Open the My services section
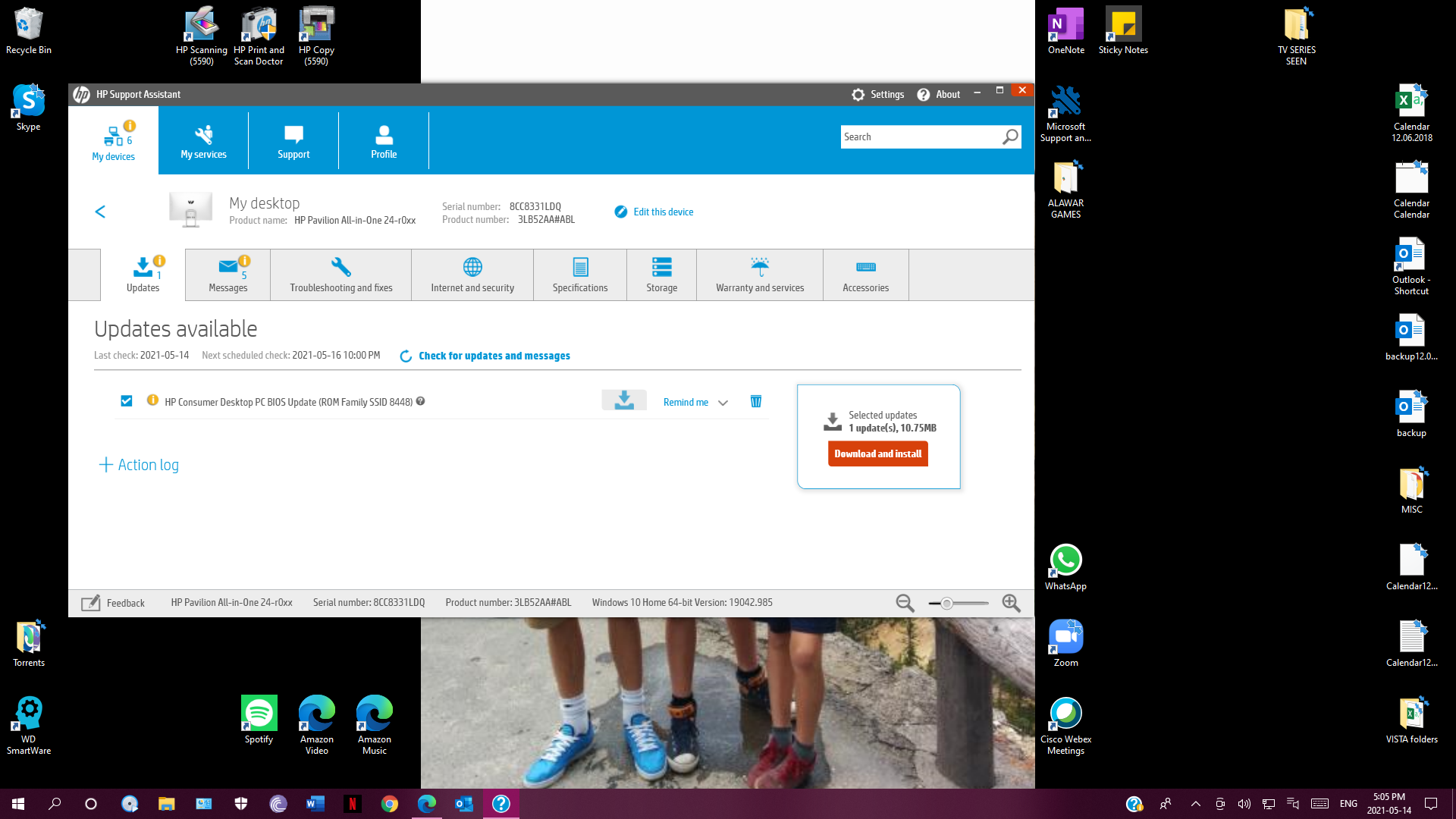 click(x=202, y=140)
